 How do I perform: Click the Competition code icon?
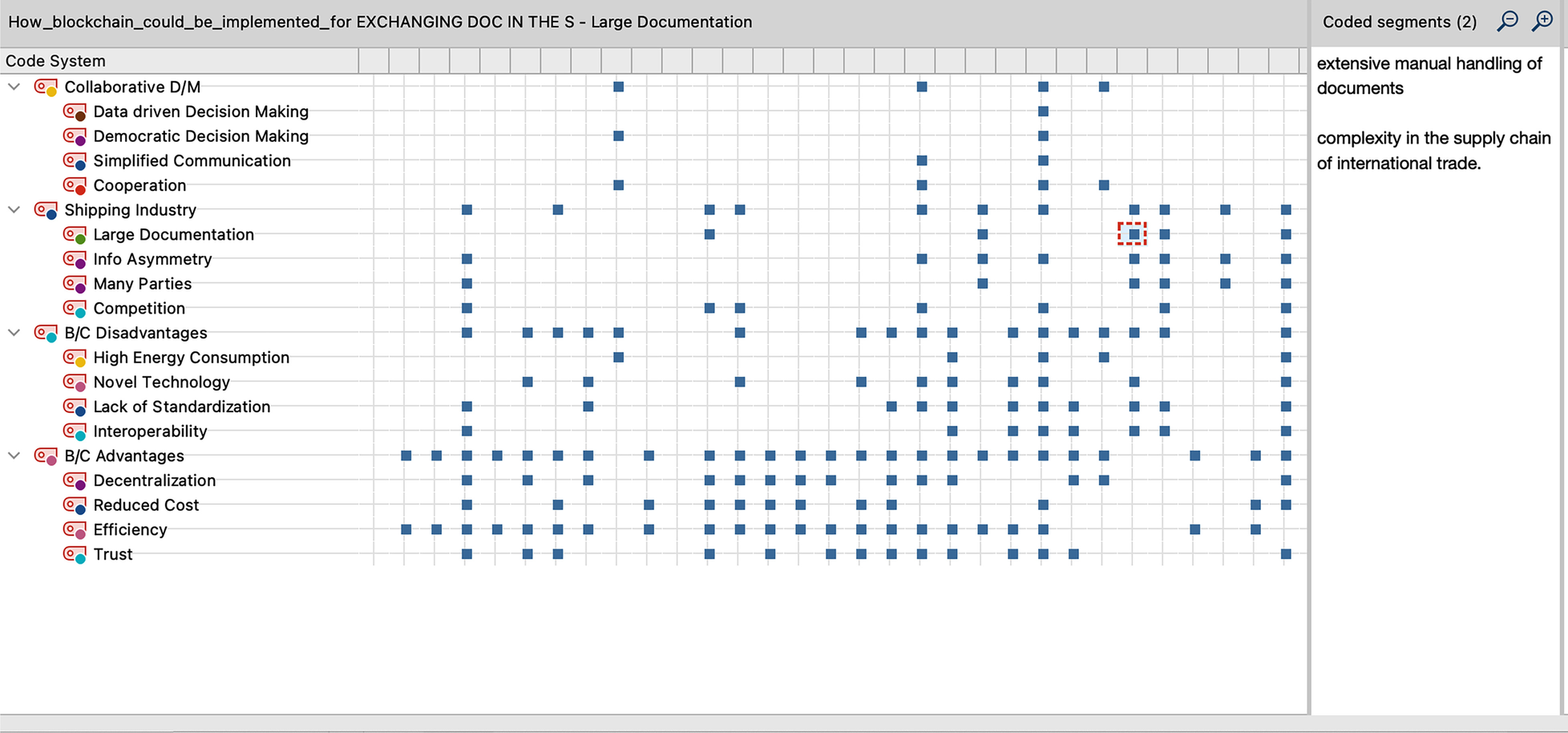75,308
